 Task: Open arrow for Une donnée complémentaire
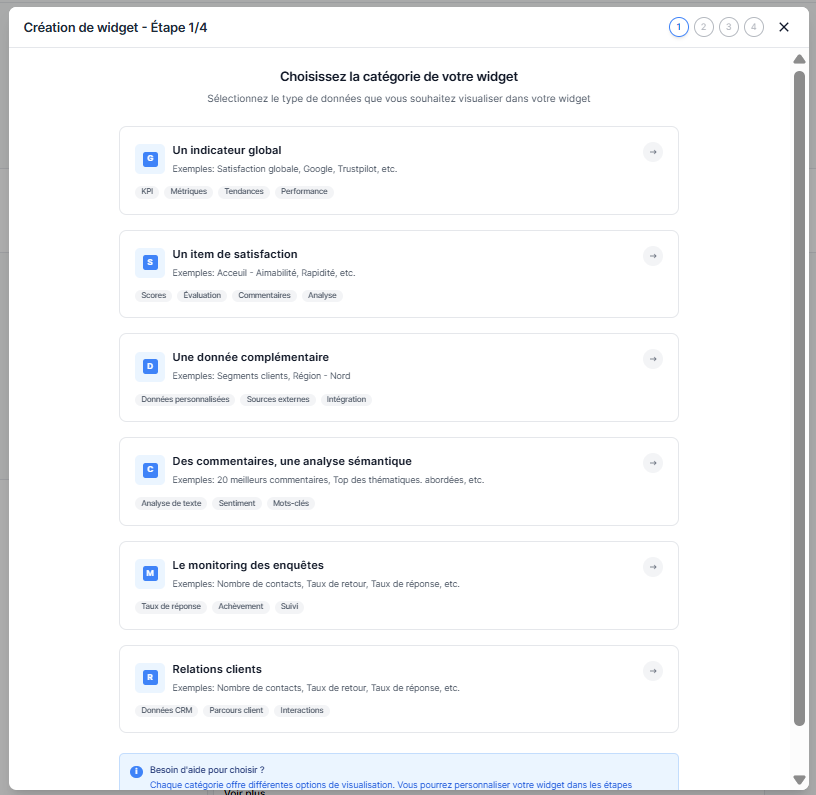652,359
